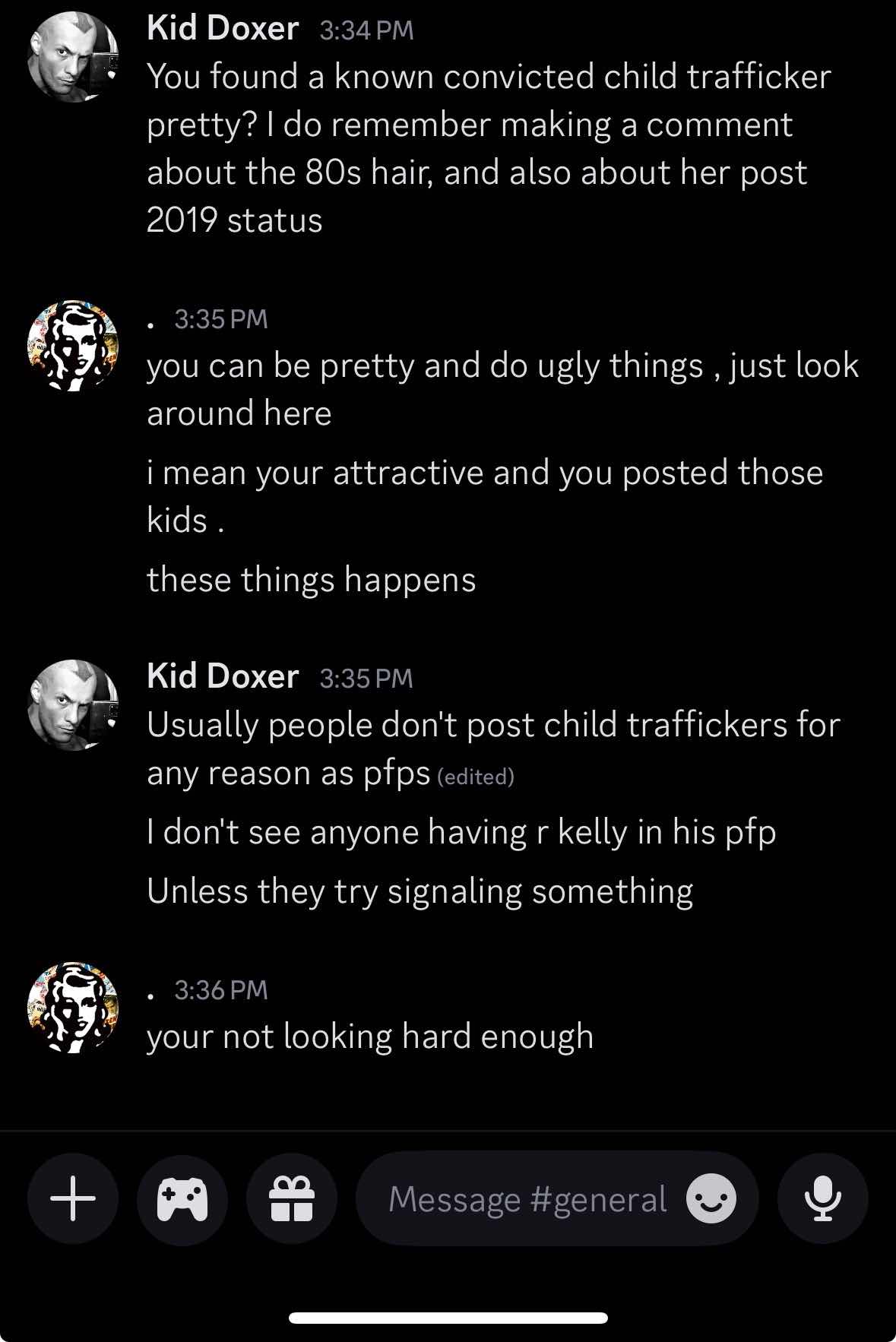Tap the Message #general text field
896x1342 pixels.
point(527,1199)
